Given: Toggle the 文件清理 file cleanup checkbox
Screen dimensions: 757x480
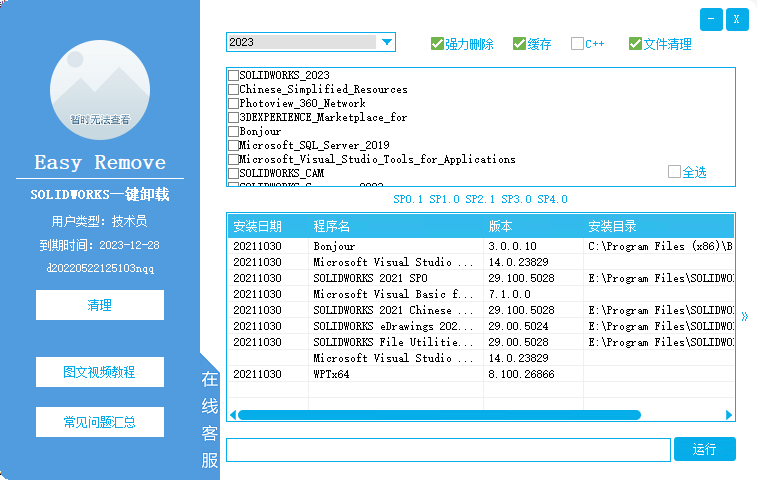Looking at the screenshot, I should [x=635, y=44].
